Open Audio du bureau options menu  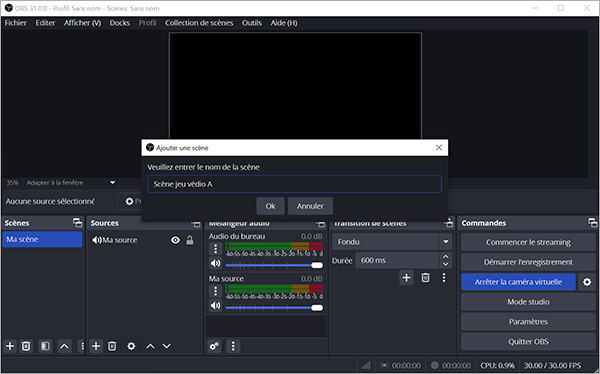pos(215,249)
